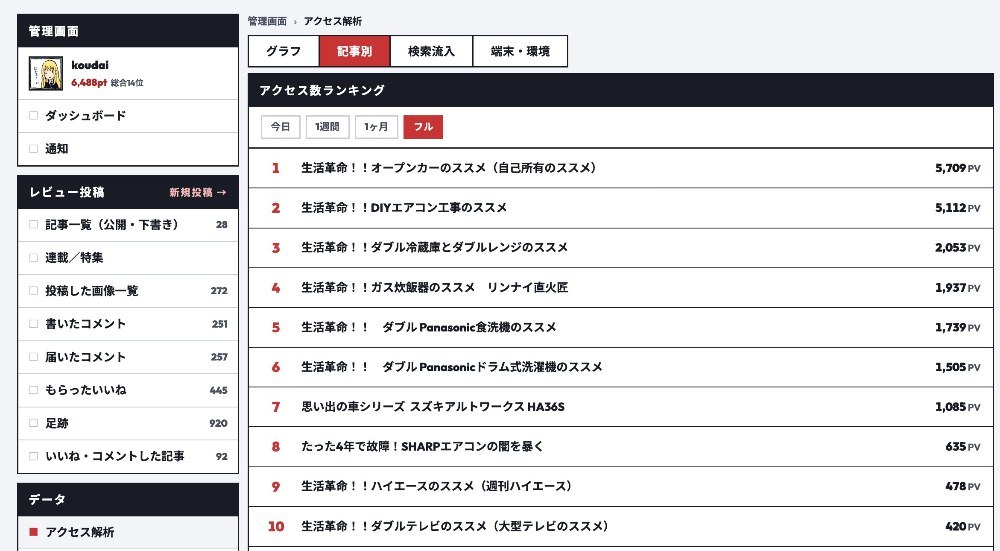Click the koudai profile avatar image
This screenshot has height=551, width=1000.
46,73
